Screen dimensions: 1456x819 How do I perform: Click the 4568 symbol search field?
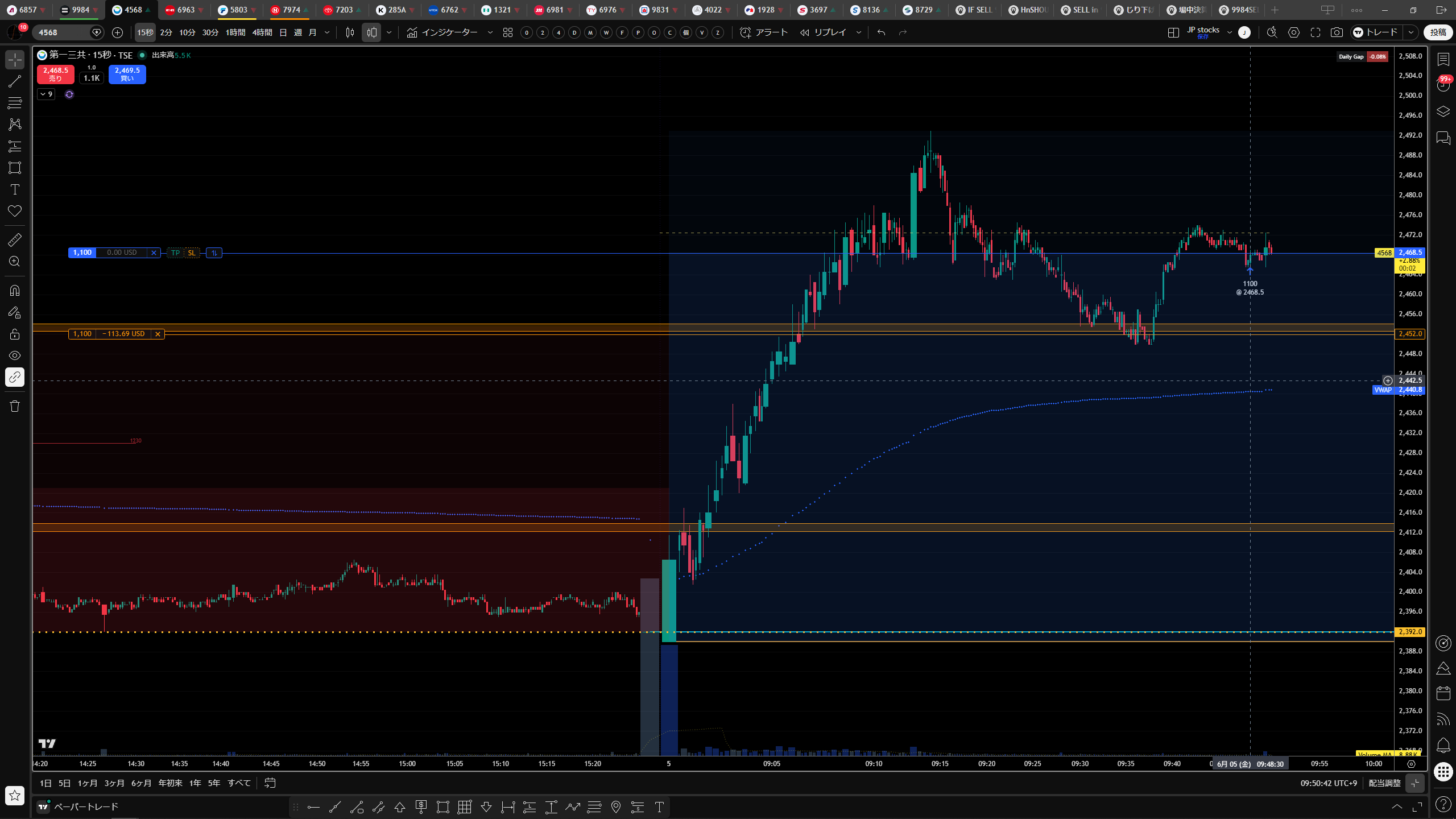coord(63,32)
